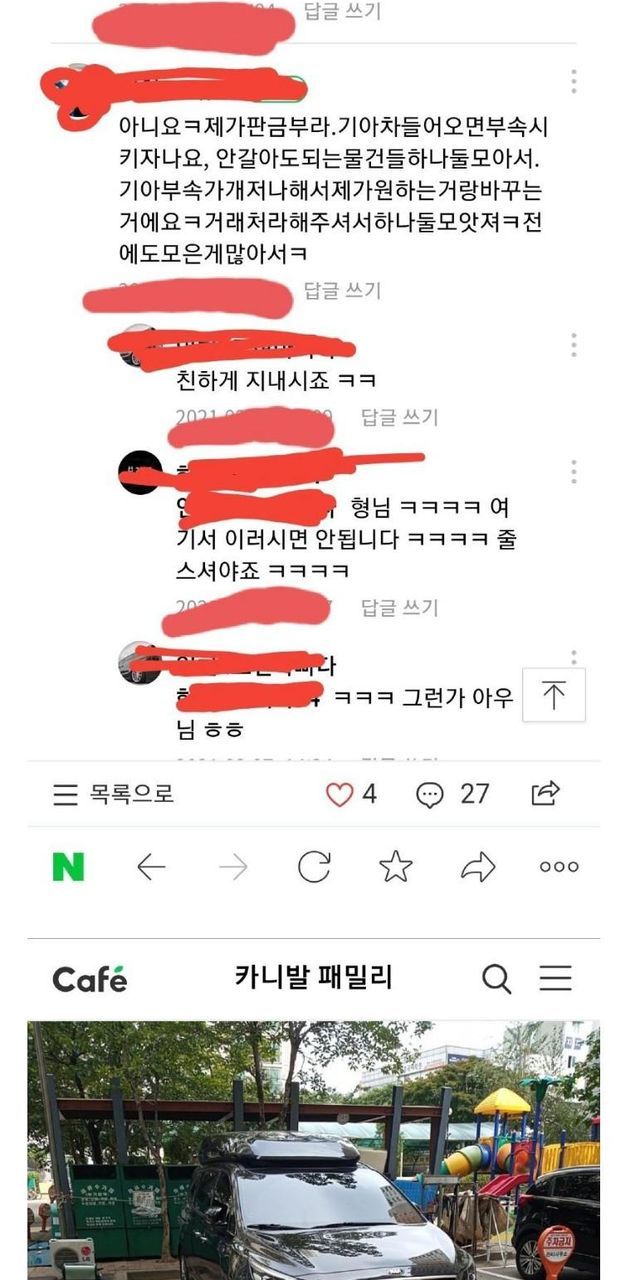
Task: Open the cafe hamburger menu
Action: click(x=556, y=978)
